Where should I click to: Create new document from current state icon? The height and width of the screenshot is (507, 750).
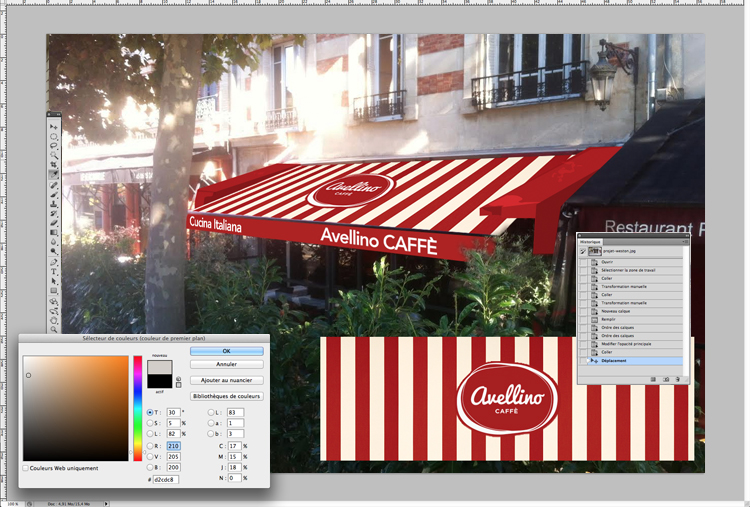(652, 380)
